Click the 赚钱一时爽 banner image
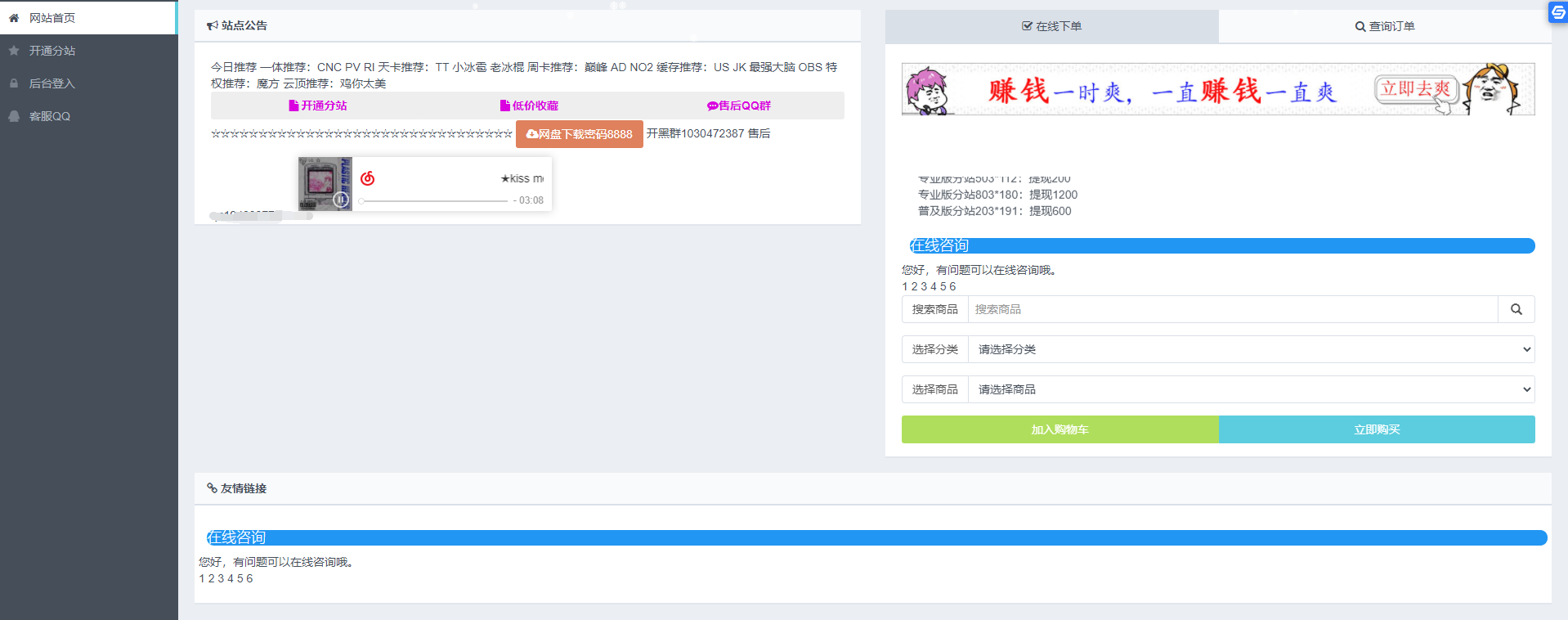Screen dimensions: 1568x620 pos(1218,89)
